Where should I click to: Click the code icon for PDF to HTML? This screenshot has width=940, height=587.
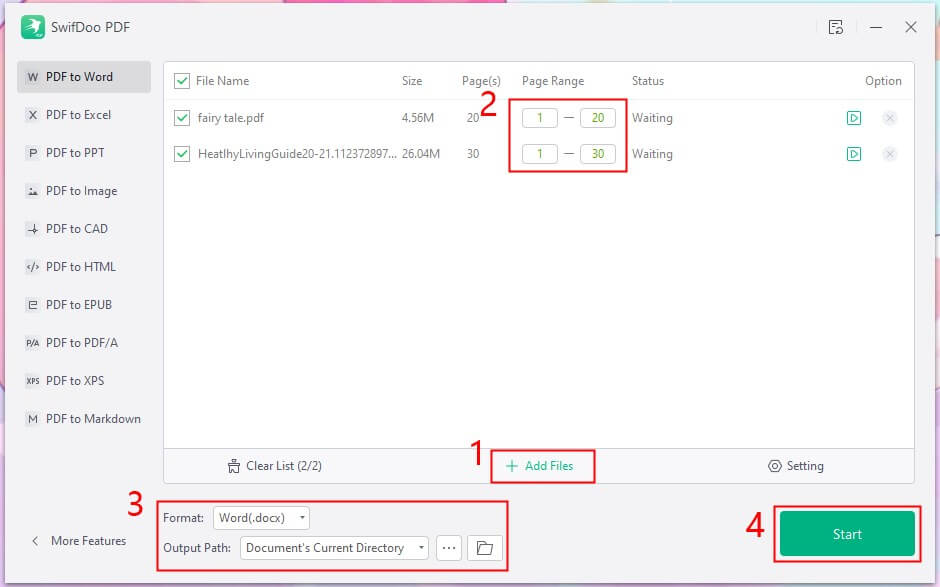pyautogui.click(x=33, y=267)
